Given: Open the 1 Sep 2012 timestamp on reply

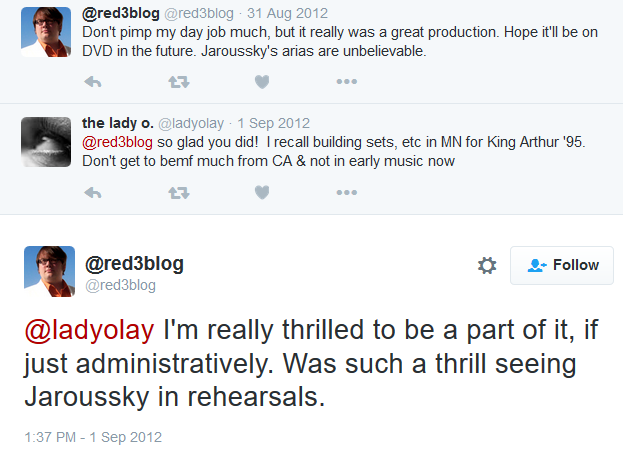Looking at the screenshot, I should click(x=273, y=123).
